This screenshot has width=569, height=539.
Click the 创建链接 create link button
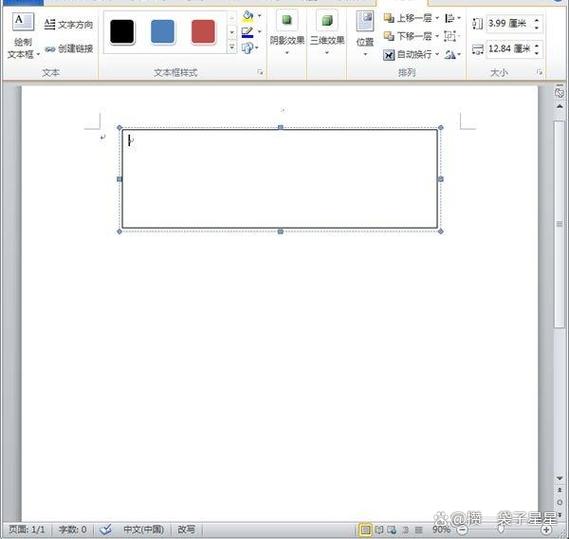click(69, 49)
